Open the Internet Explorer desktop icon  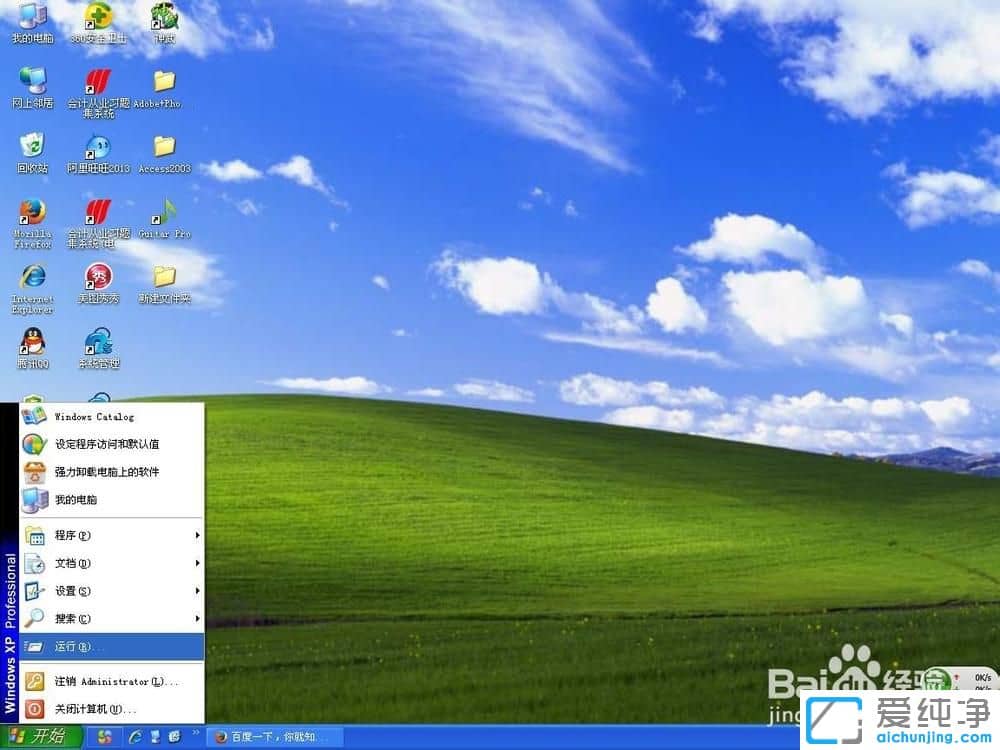(x=32, y=278)
